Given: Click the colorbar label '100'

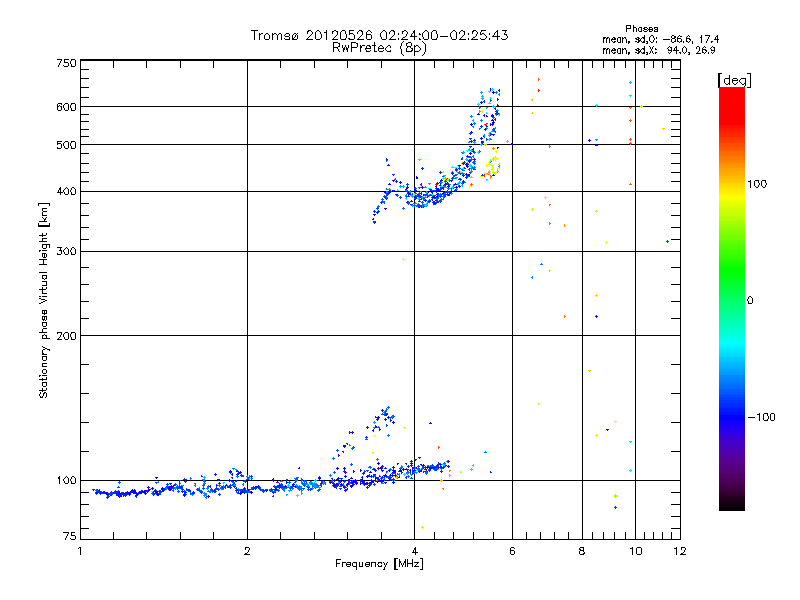Looking at the screenshot, I should pyautogui.click(x=757, y=184).
